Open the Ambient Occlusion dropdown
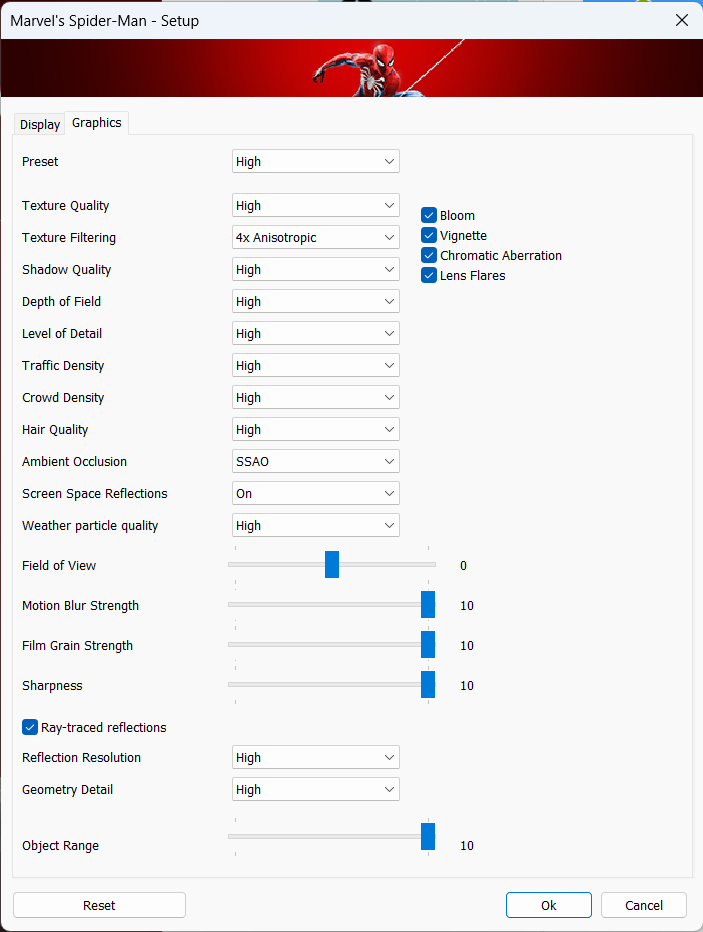 (315, 461)
